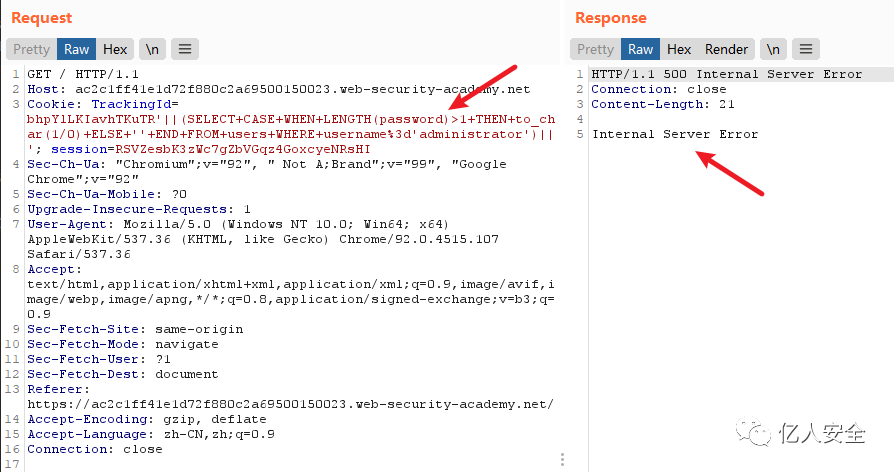Click the 'Accept-Encoding: gzip, deflate' line

point(147,420)
